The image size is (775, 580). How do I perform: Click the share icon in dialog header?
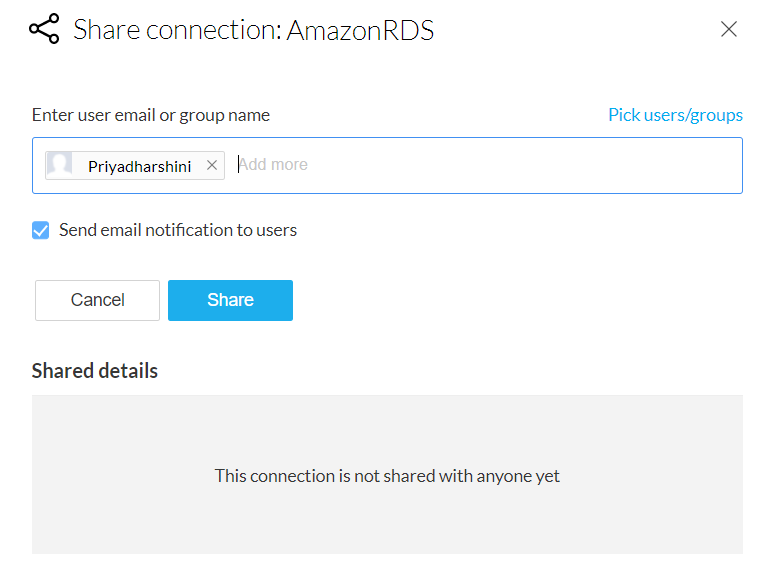[45, 30]
